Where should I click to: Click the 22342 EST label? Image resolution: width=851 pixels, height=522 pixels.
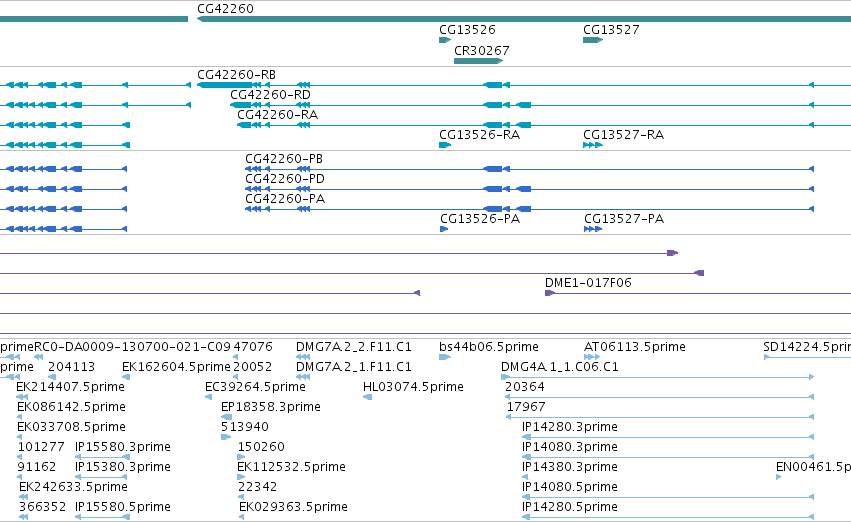point(257,487)
